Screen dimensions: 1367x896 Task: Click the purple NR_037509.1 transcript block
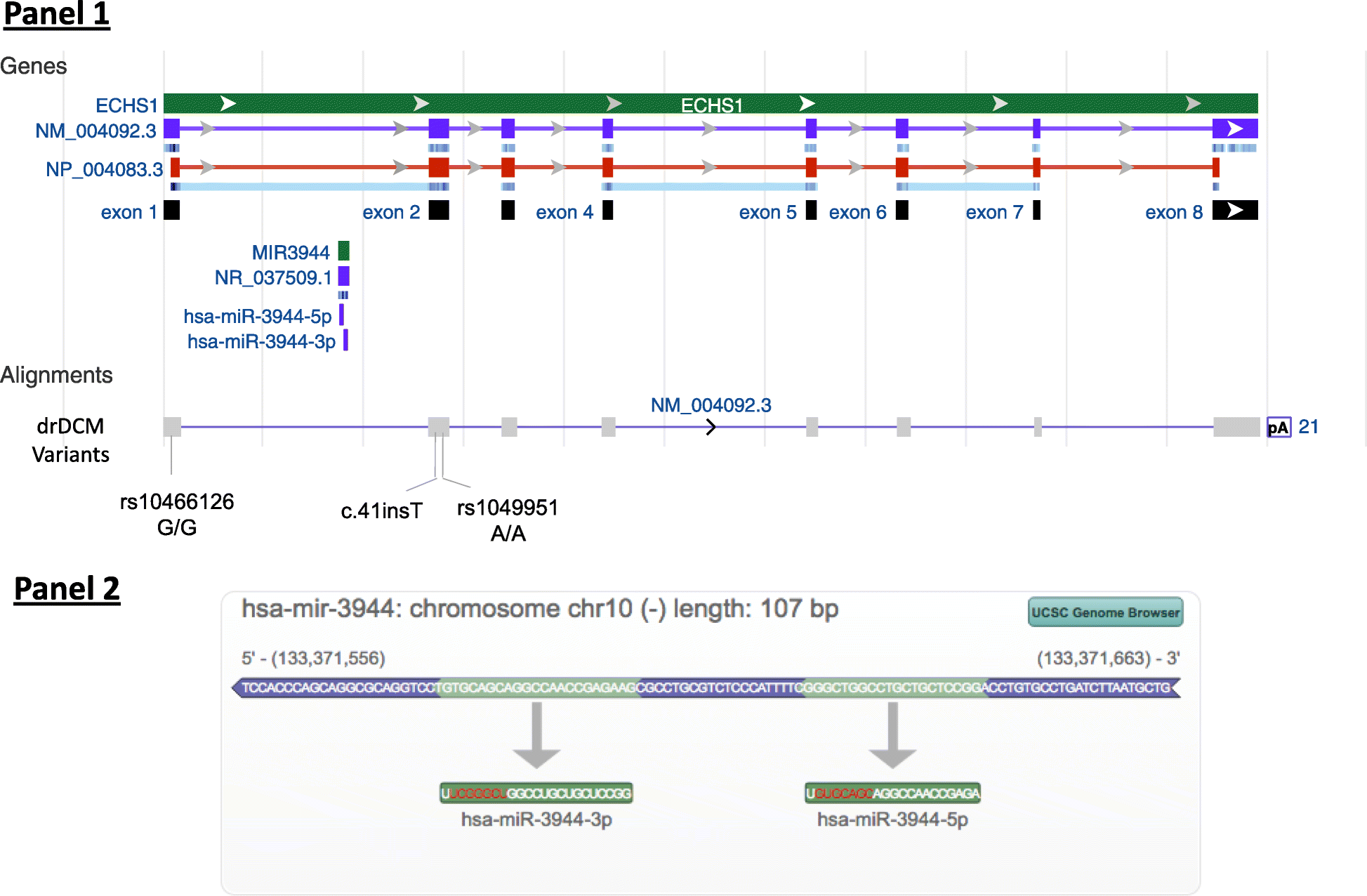(343, 276)
